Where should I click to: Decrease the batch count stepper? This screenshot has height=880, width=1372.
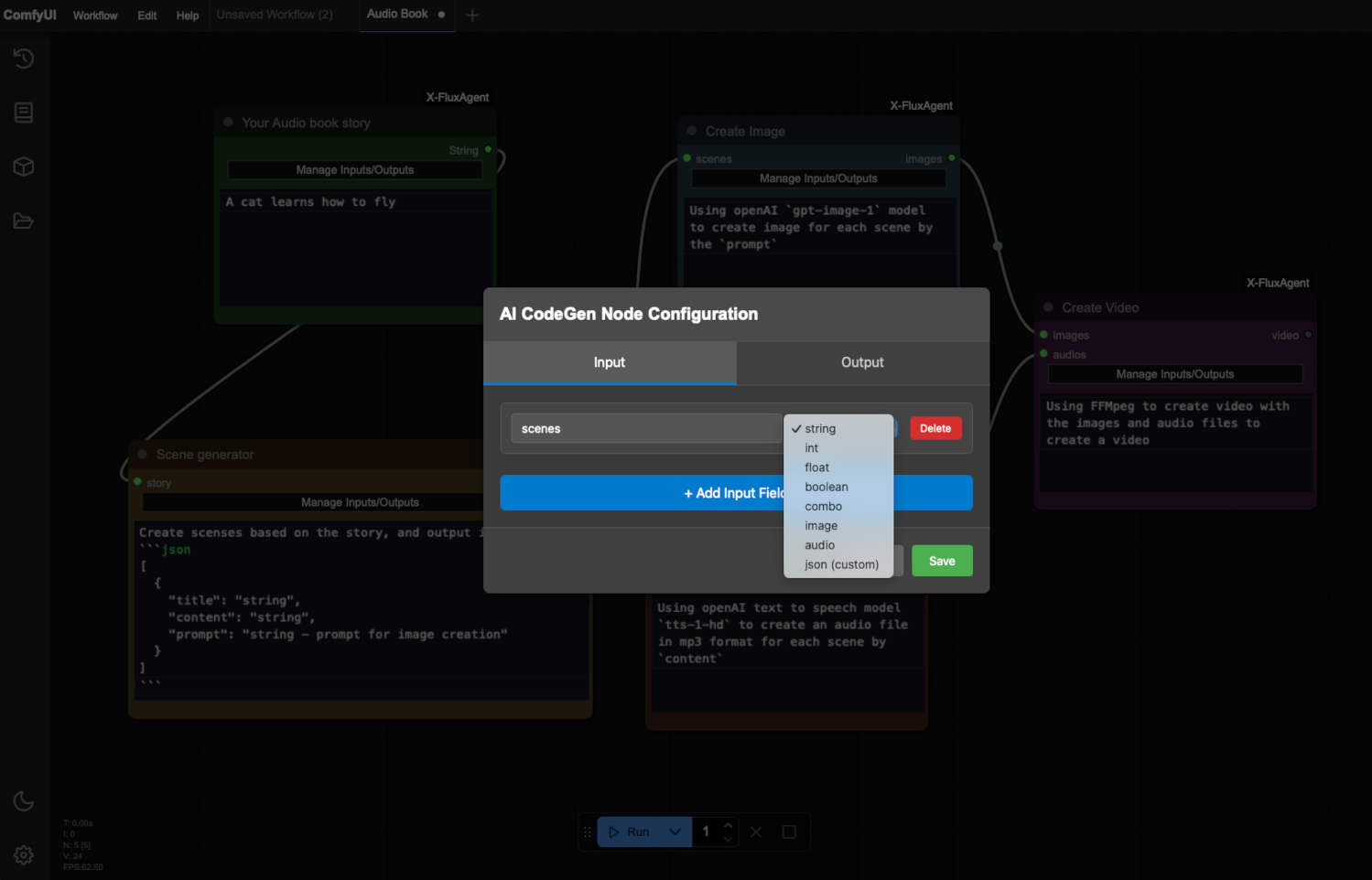pos(729,838)
